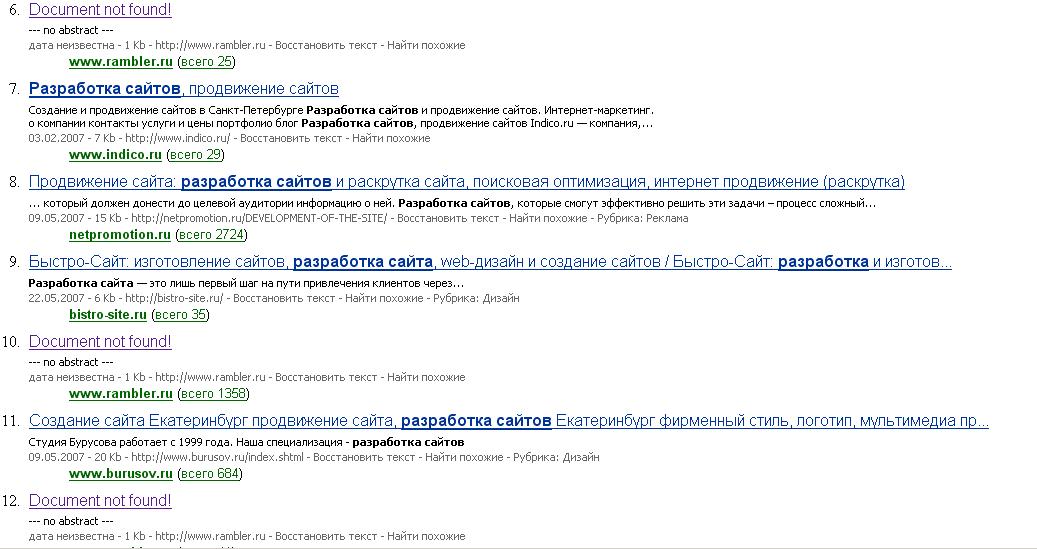Click the netpromotion.ru site link
The height and width of the screenshot is (549, 1037).
click(120, 235)
